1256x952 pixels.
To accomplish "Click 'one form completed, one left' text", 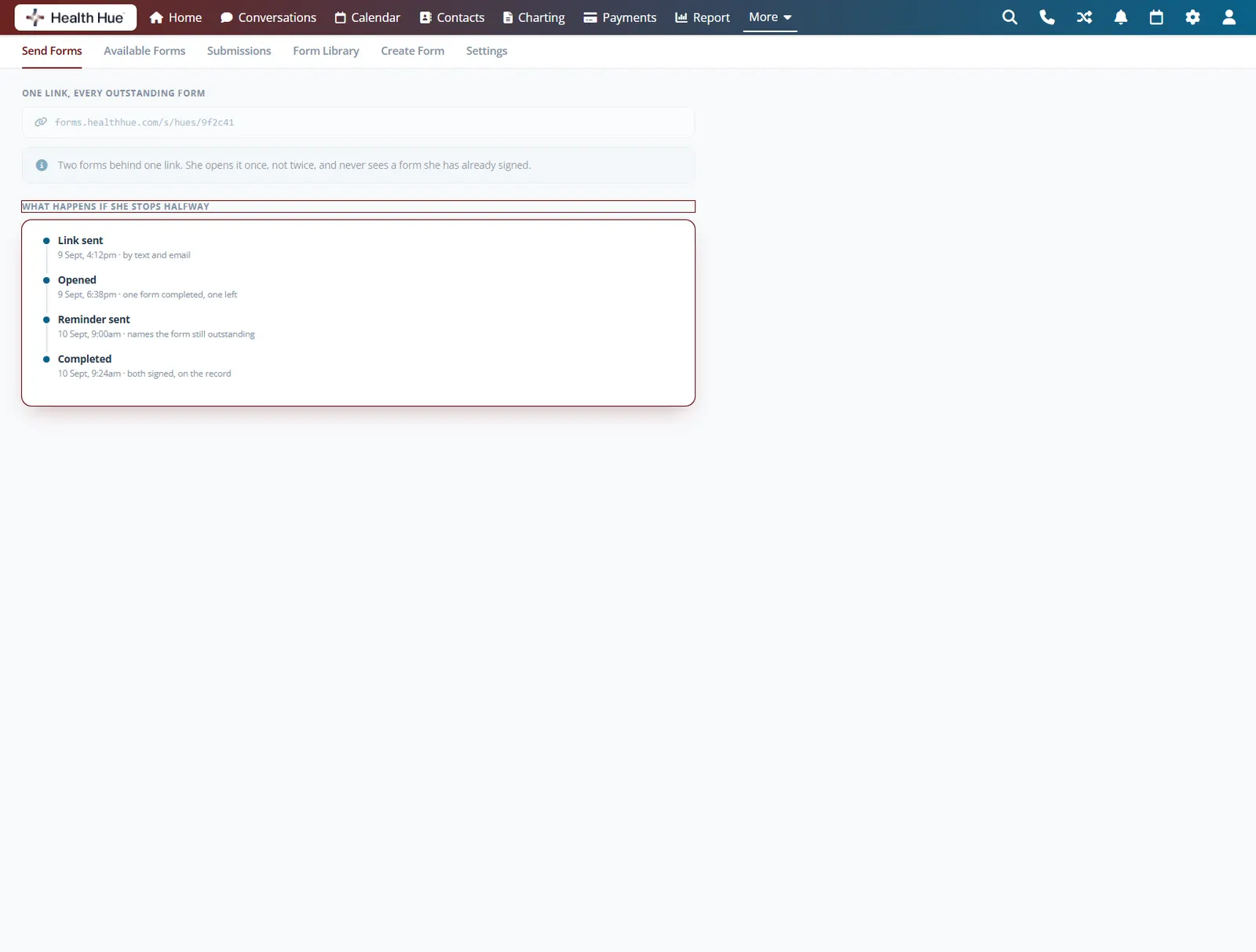I will click(x=180, y=295).
